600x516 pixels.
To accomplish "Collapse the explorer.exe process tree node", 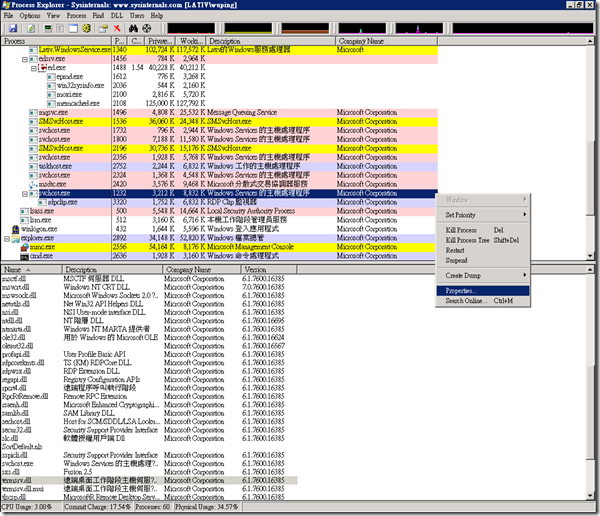I will pos(4,240).
